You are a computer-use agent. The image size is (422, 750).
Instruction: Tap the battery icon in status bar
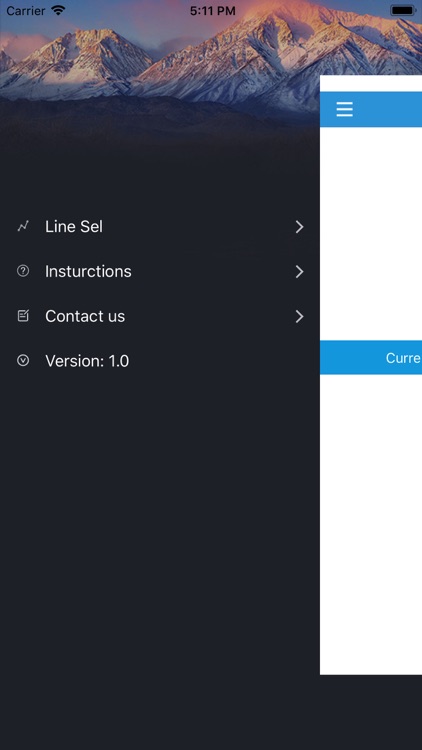[x=403, y=10]
